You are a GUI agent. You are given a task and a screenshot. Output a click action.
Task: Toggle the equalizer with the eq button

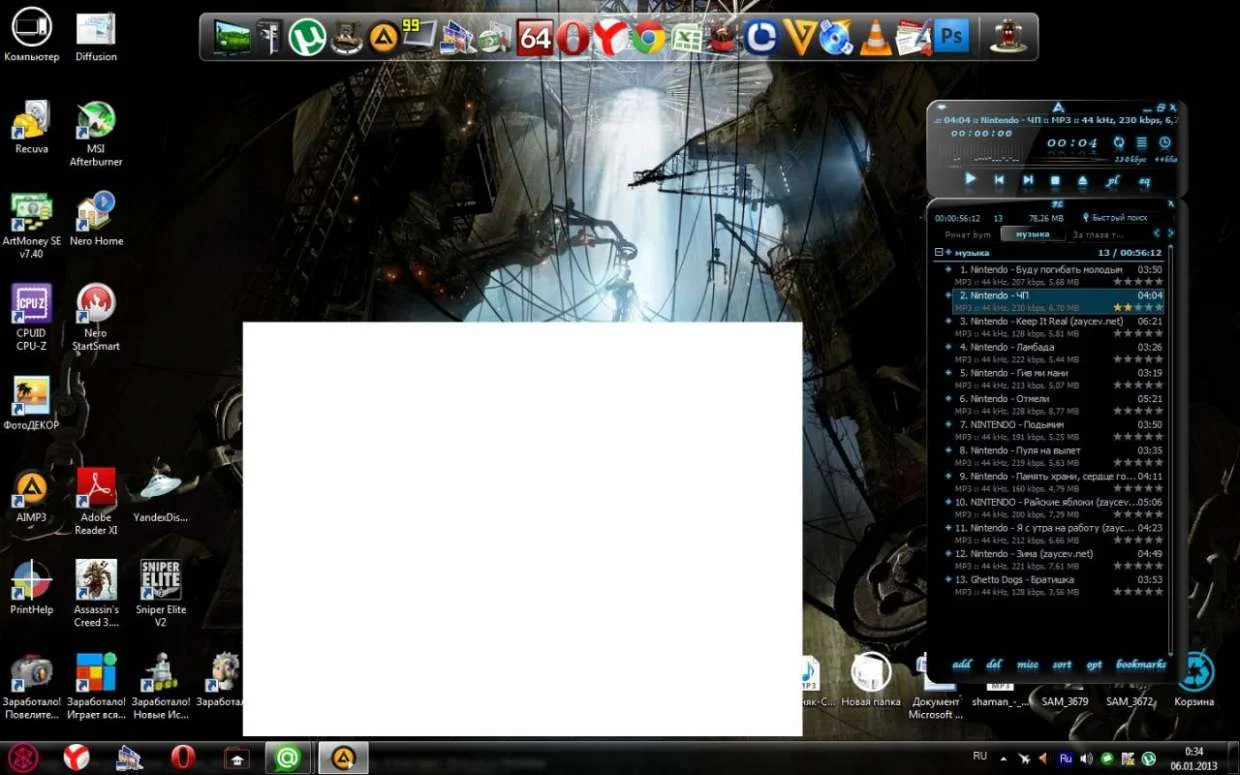tap(1145, 181)
